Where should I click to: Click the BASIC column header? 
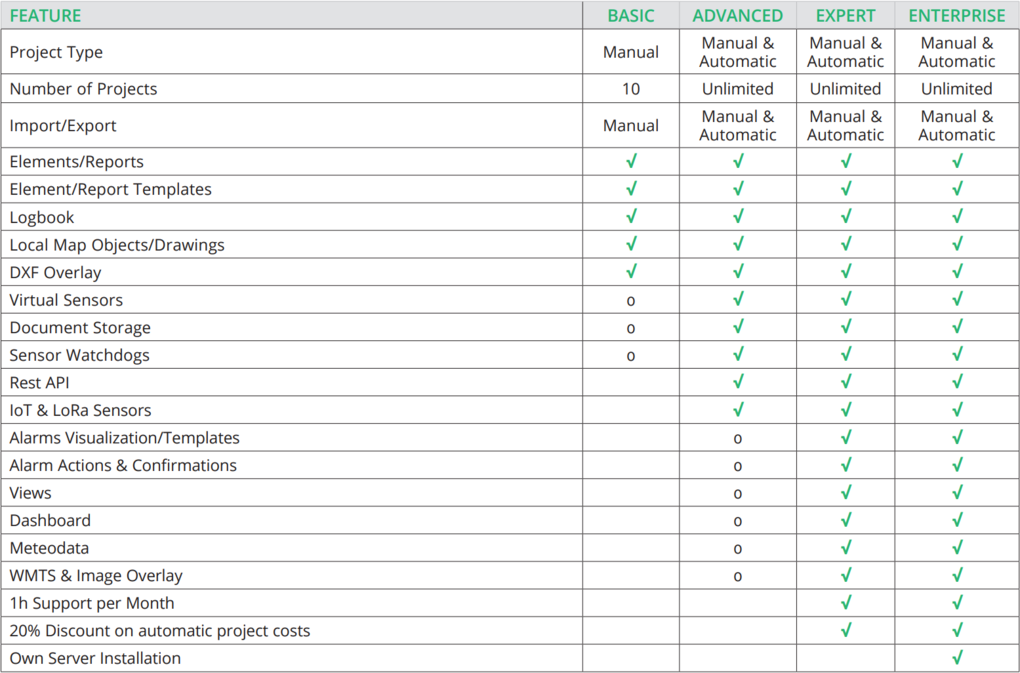pos(630,16)
